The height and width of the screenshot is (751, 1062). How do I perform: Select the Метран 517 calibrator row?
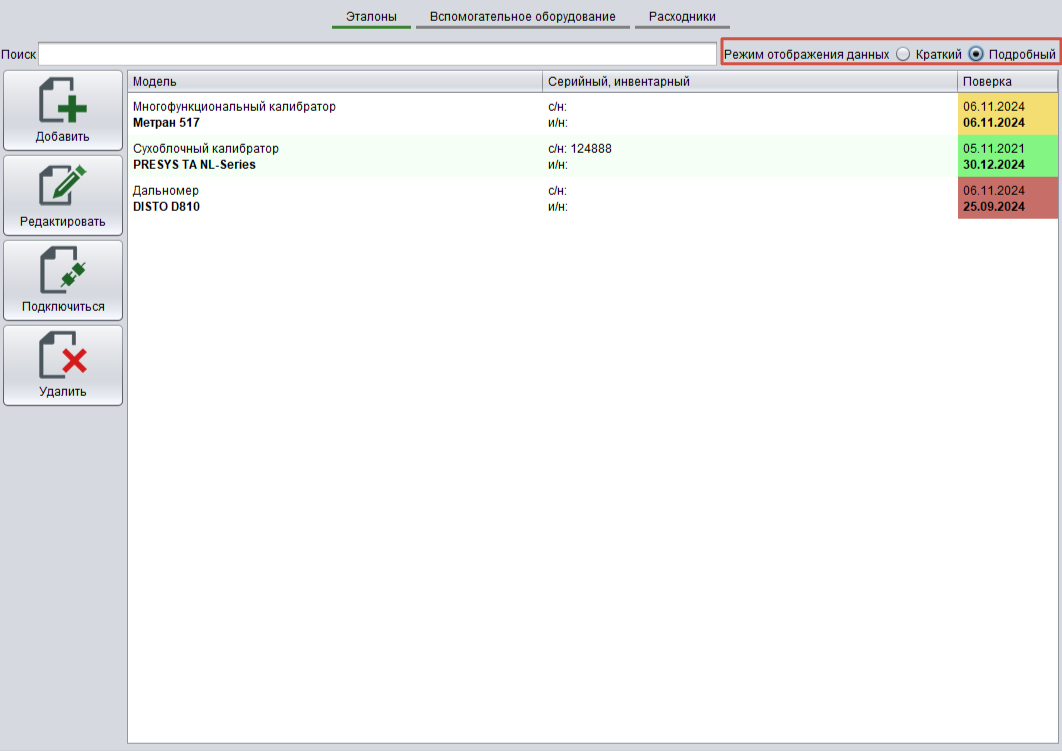[x=335, y=114]
